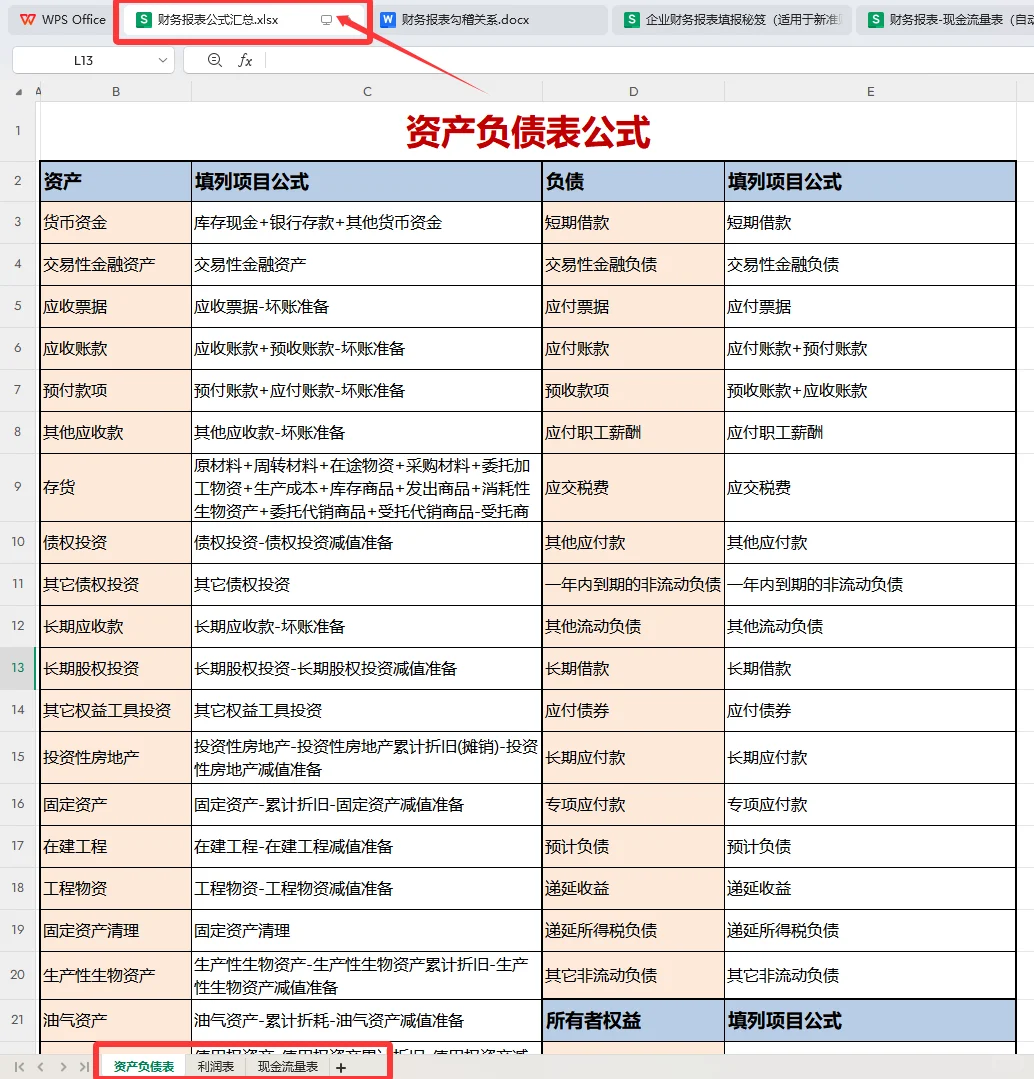
Task: Select cell 固定资产-累计折旧-固定资产减值准备
Action: 367,804
